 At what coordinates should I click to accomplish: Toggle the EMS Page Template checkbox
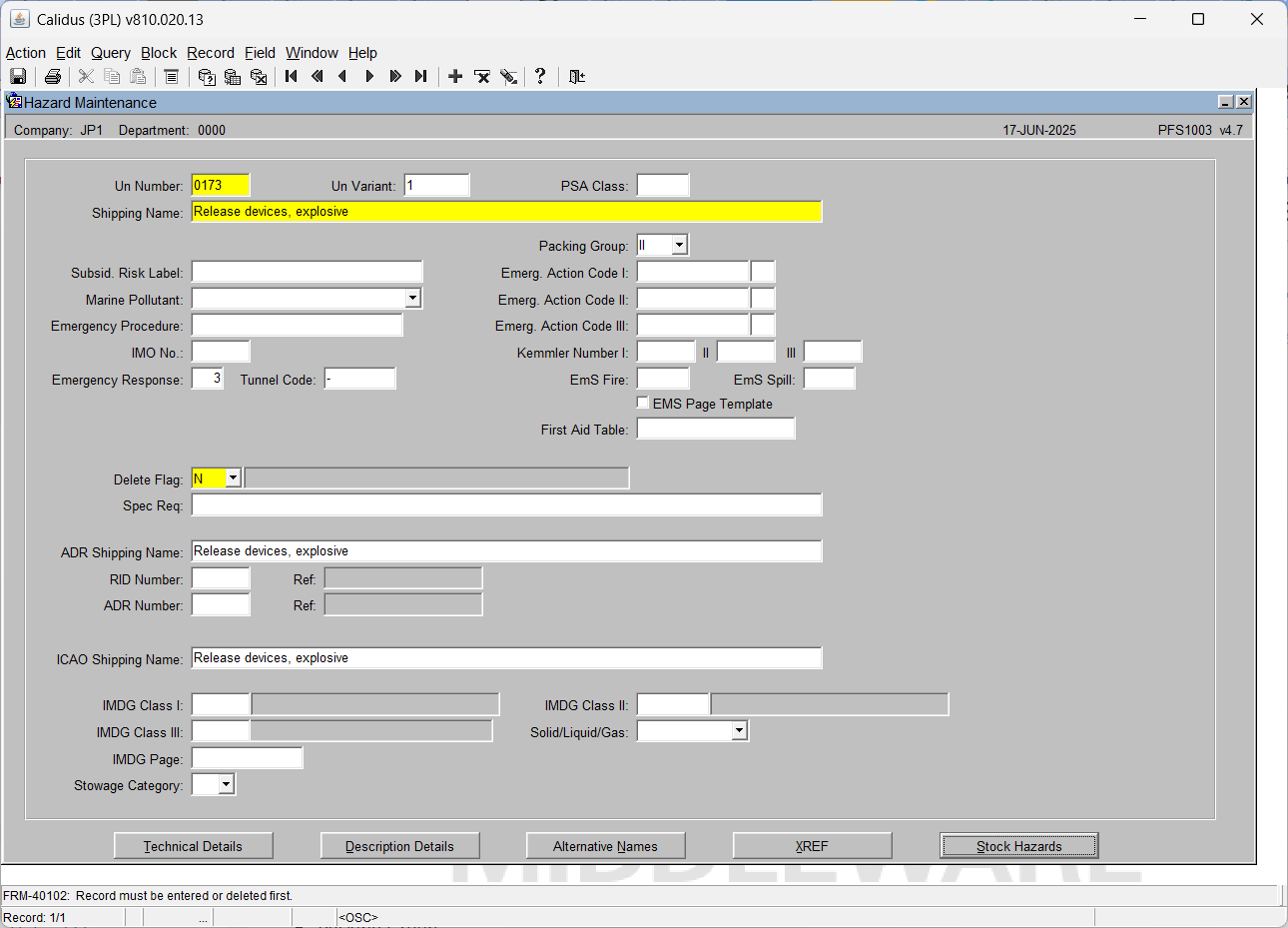point(643,403)
